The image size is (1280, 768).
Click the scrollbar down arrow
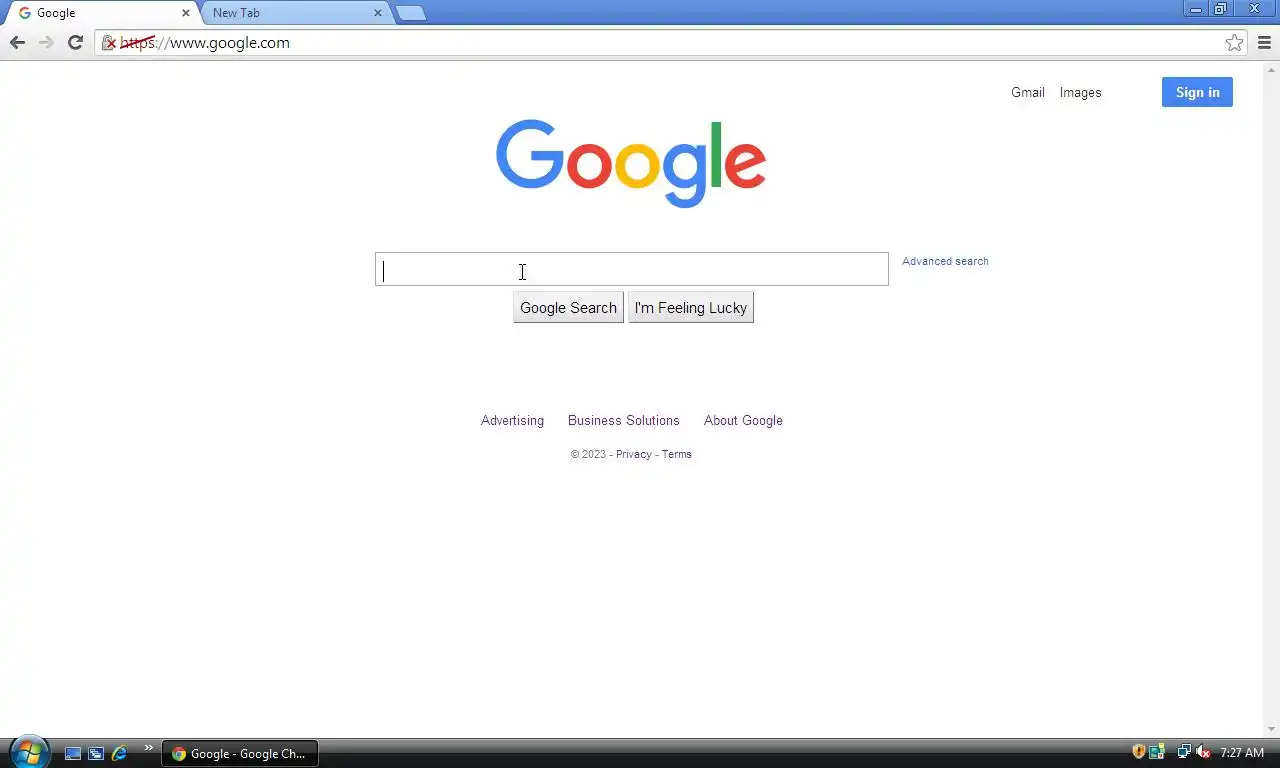(x=1272, y=729)
